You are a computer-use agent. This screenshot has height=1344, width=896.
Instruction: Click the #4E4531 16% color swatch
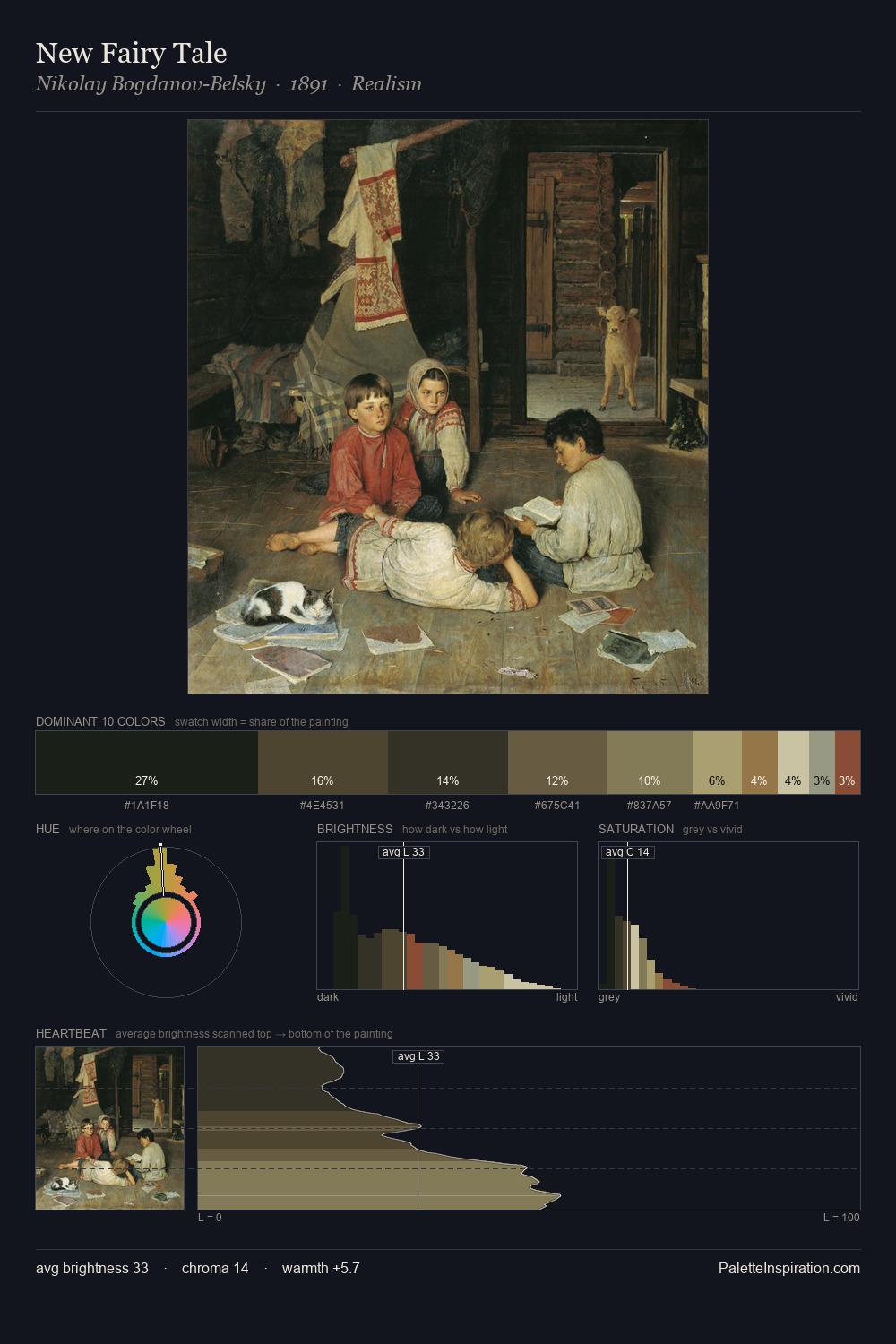(x=323, y=762)
